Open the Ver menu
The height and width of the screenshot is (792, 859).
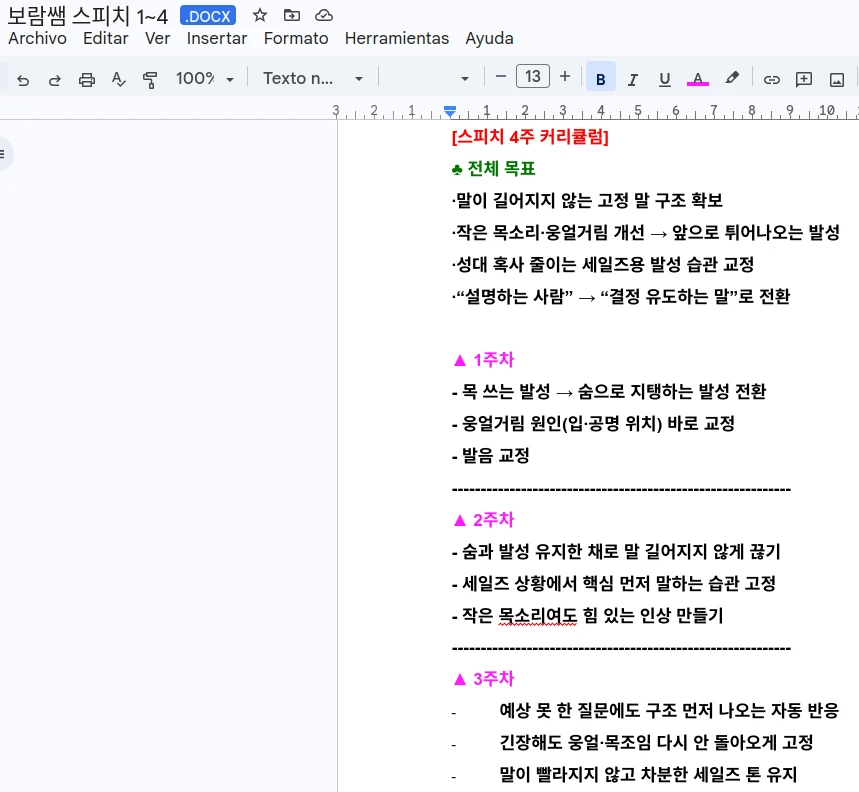(x=157, y=38)
